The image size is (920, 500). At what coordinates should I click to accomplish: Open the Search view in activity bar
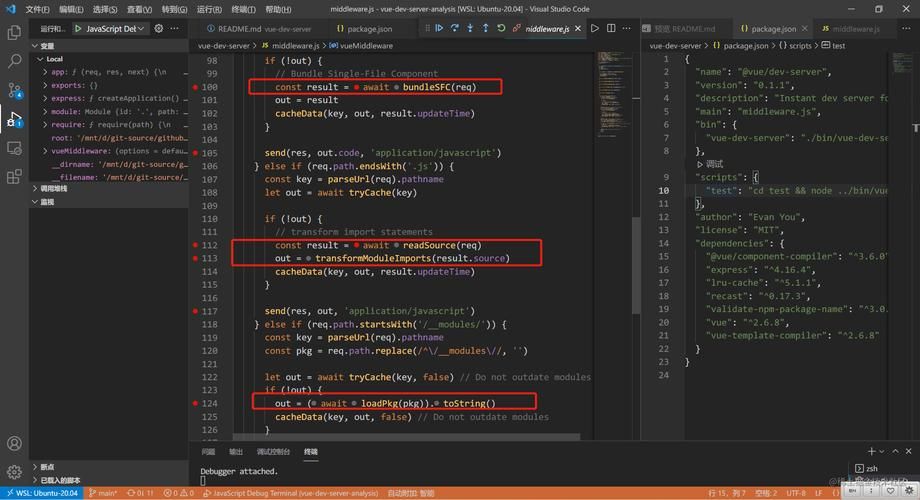tap(14, 62)
